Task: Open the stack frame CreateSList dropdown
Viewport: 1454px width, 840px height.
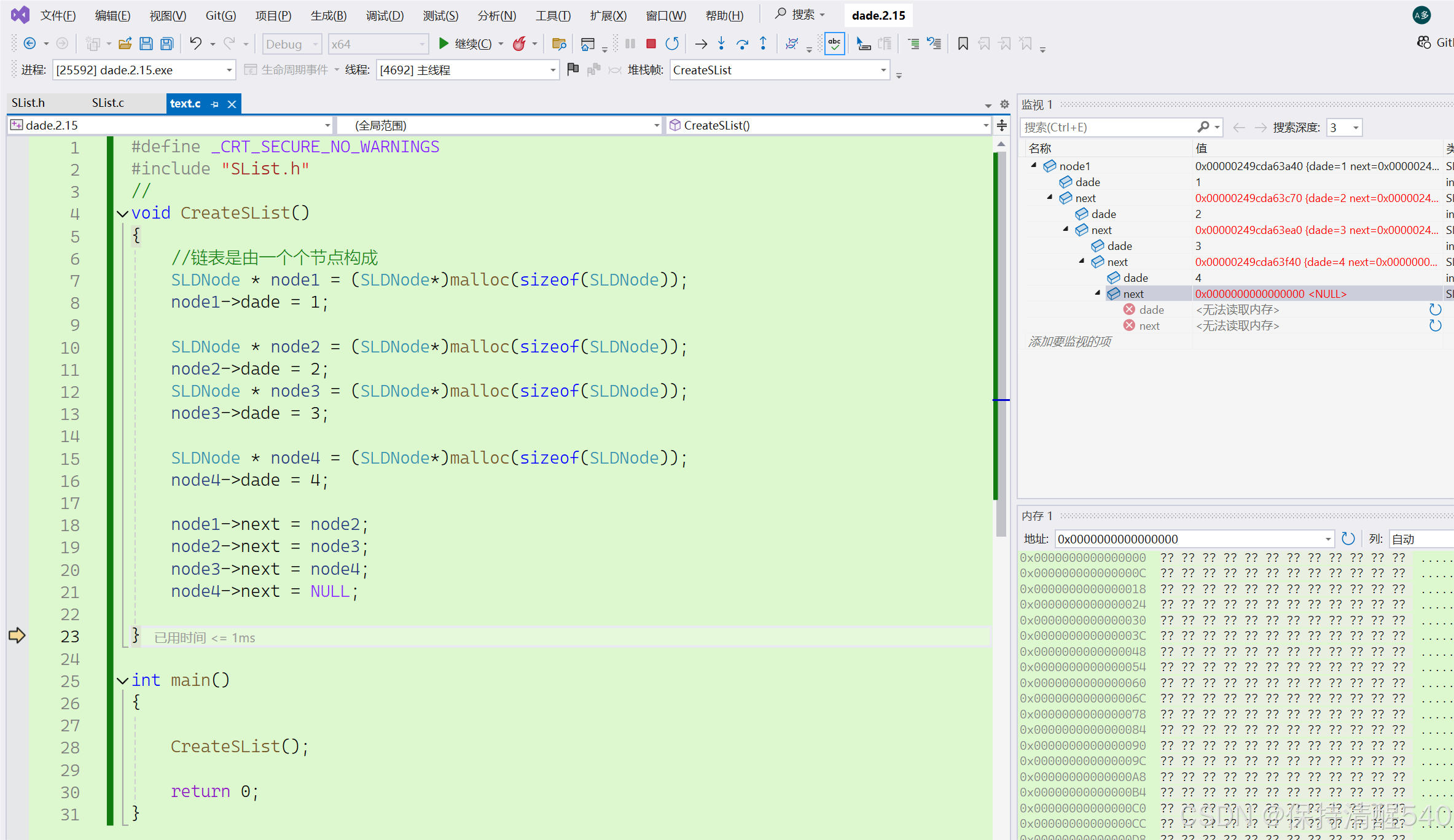Action: (x=883, y=70)
